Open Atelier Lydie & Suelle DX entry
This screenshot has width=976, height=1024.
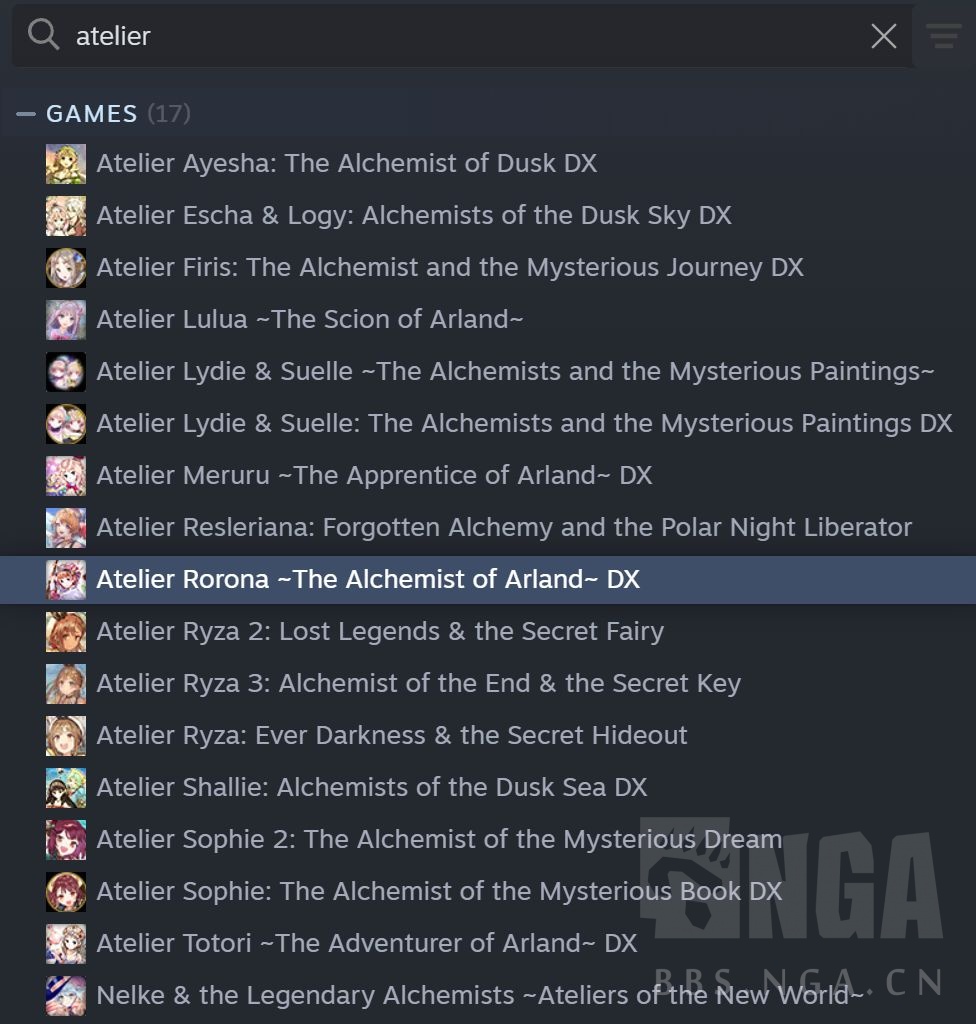click(488, 424)
